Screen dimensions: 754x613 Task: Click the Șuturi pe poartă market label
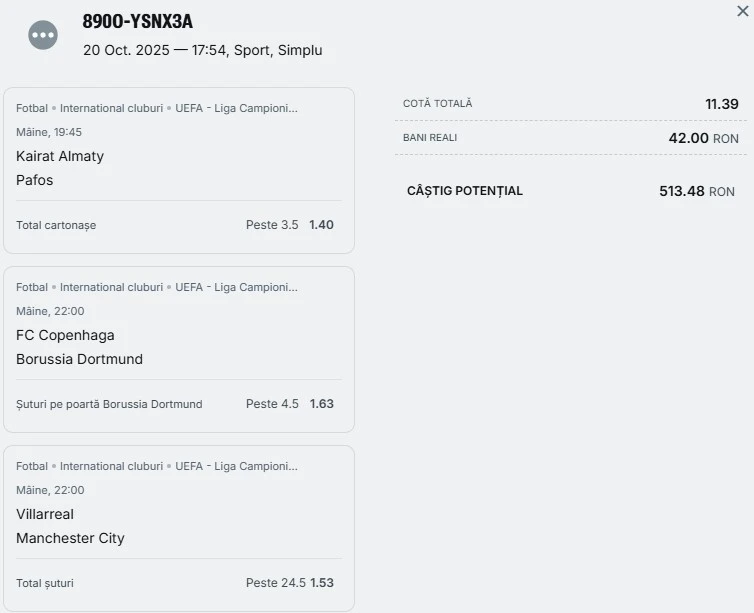(109, 404)
